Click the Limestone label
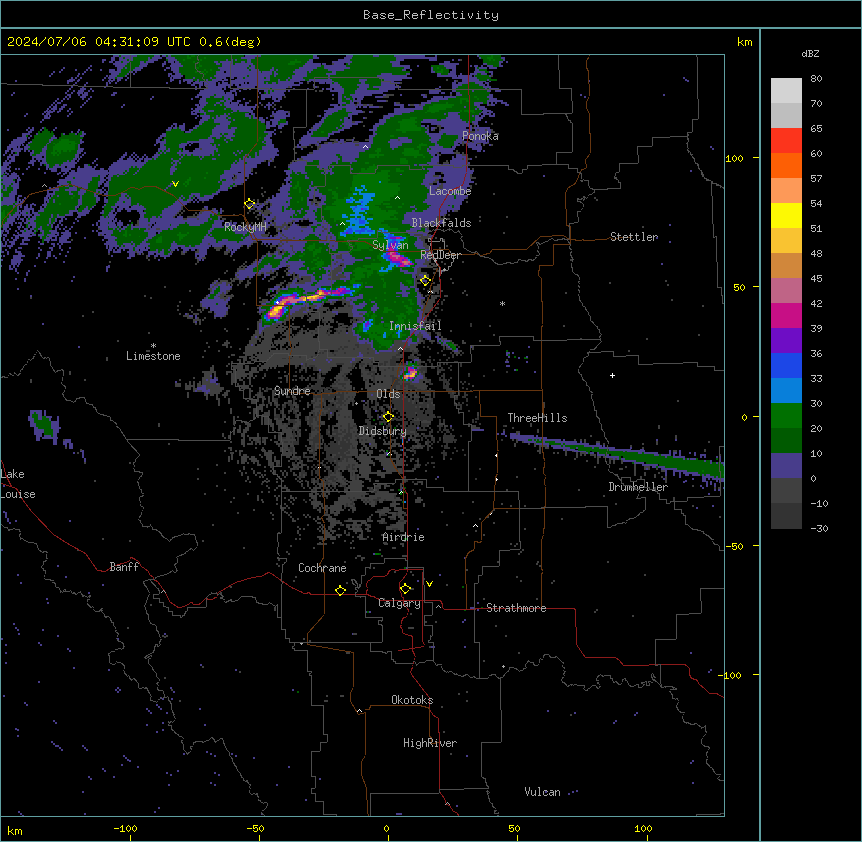This screenshot has width=862, height=842. (x=153, y=356)
